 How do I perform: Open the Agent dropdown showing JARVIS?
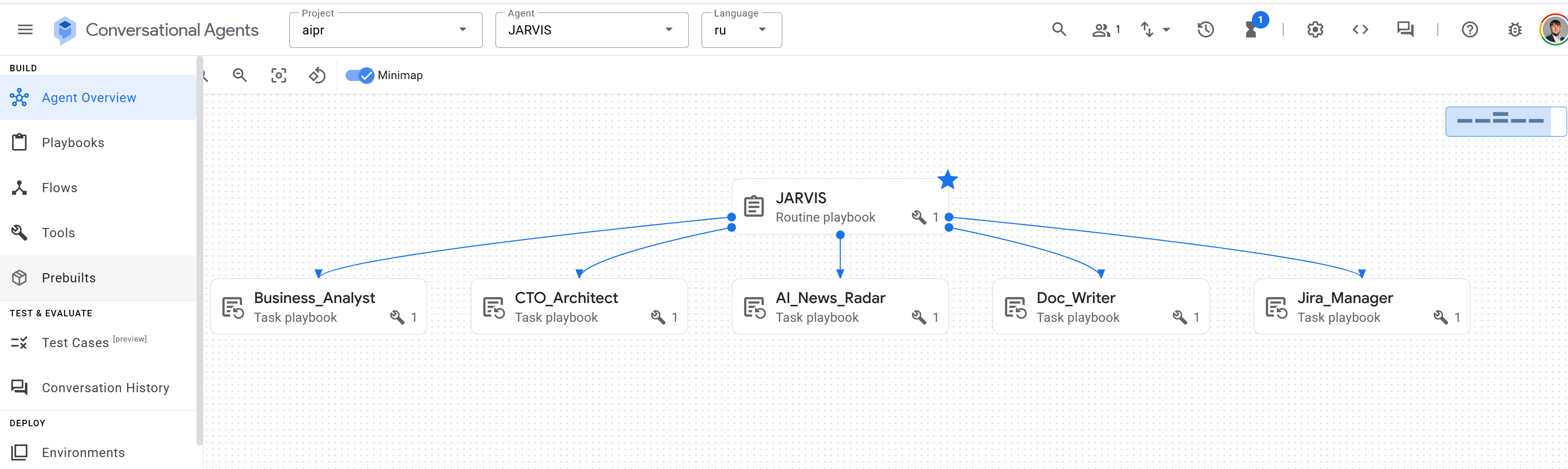pos(591,30)
